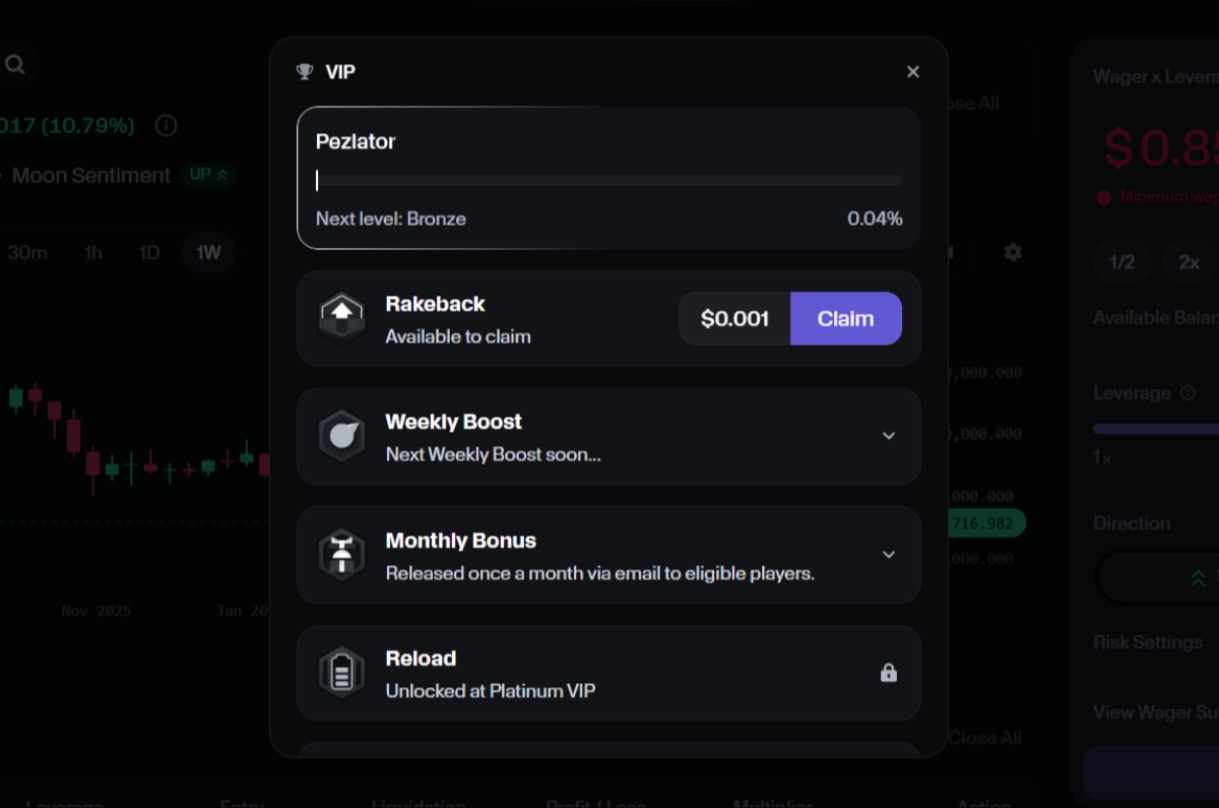Toggle the Moon Sentiment UP badge

(209, 175)
